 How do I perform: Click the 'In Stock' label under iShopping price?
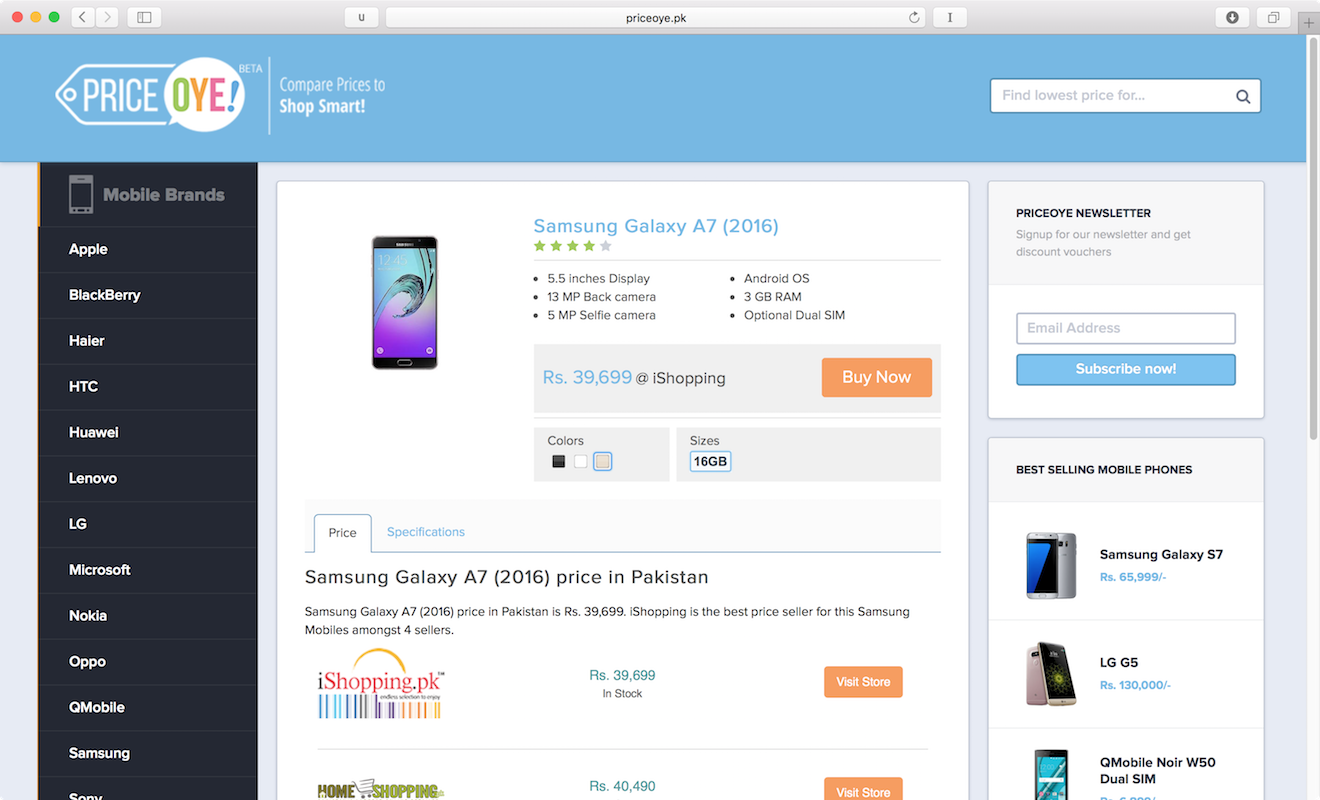(622, 694)
